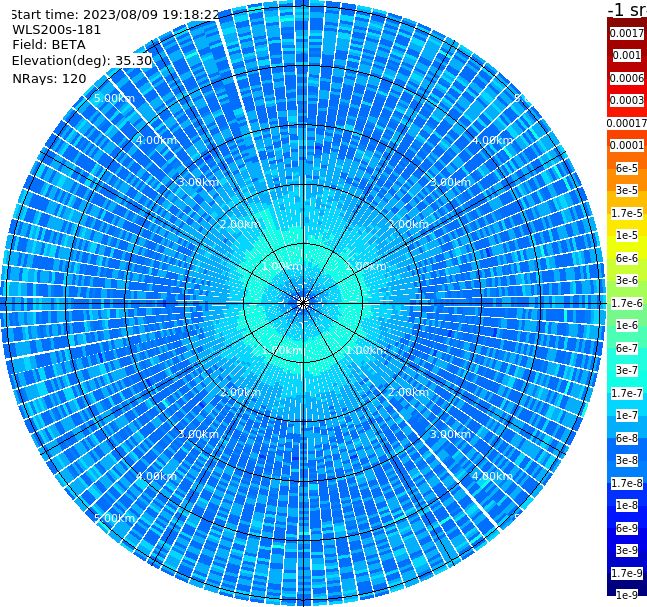The image size is (647, 607).
Task: Pick the 1e-6 colorbar tick label
Action: (627, 325)
